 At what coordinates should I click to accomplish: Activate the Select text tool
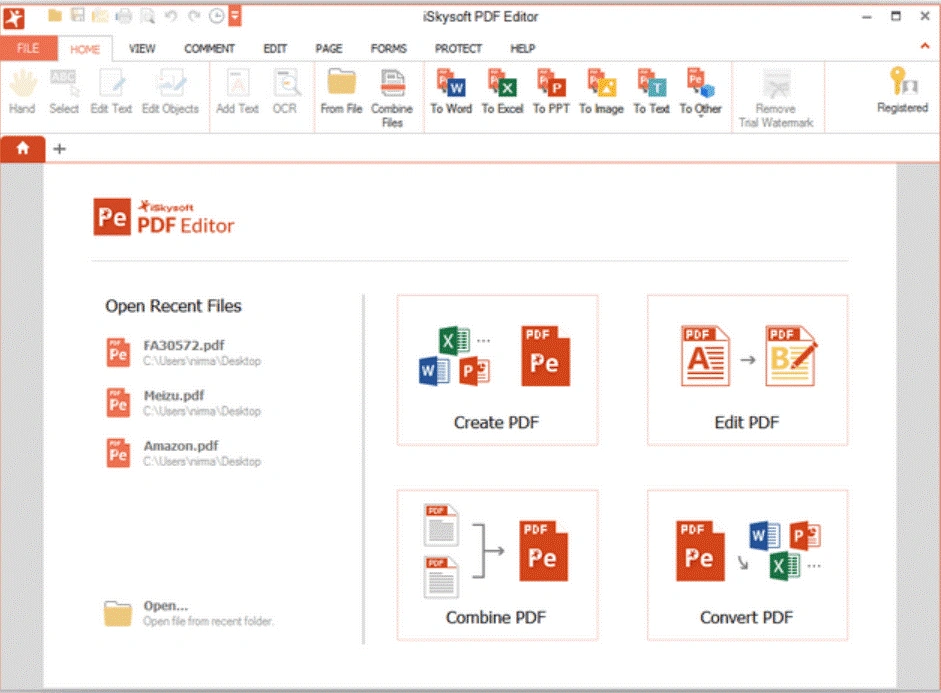(x=64, y=92)
